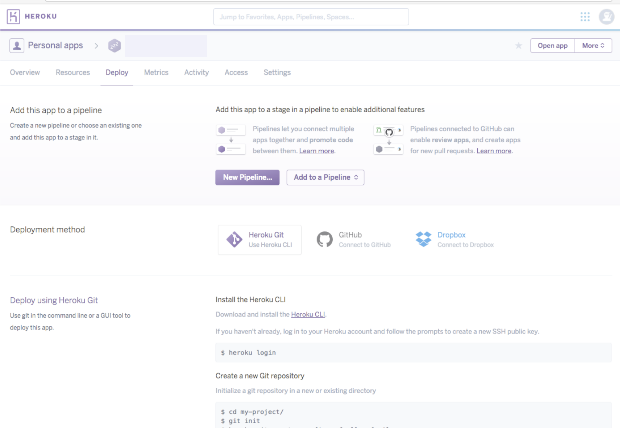This screenshot has height=428, width=620.
Task: Click the Heroku logo icon
Action: pyautogui.click(x=13, y=17)
